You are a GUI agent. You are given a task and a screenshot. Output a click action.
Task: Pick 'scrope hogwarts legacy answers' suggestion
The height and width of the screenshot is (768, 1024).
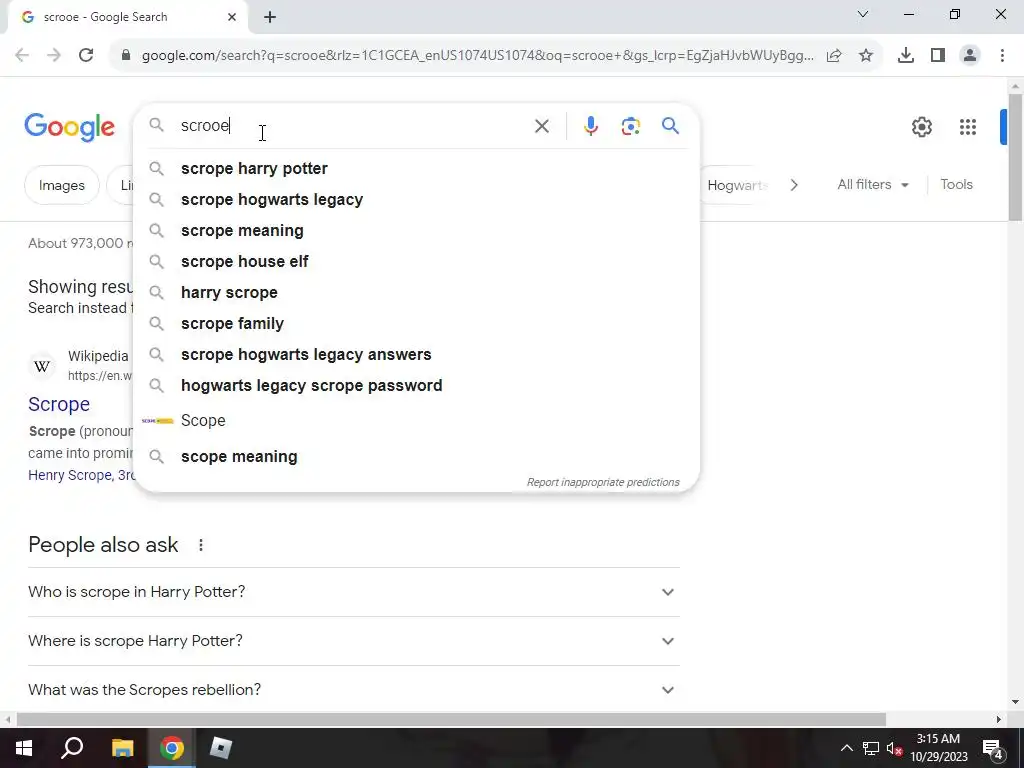pyautogui.click(x=416, y=355)
